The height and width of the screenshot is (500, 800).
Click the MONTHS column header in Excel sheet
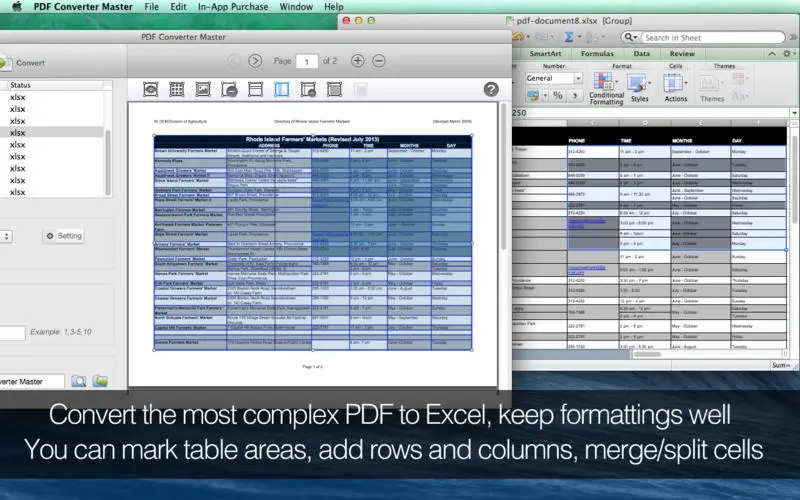(682, 140)
